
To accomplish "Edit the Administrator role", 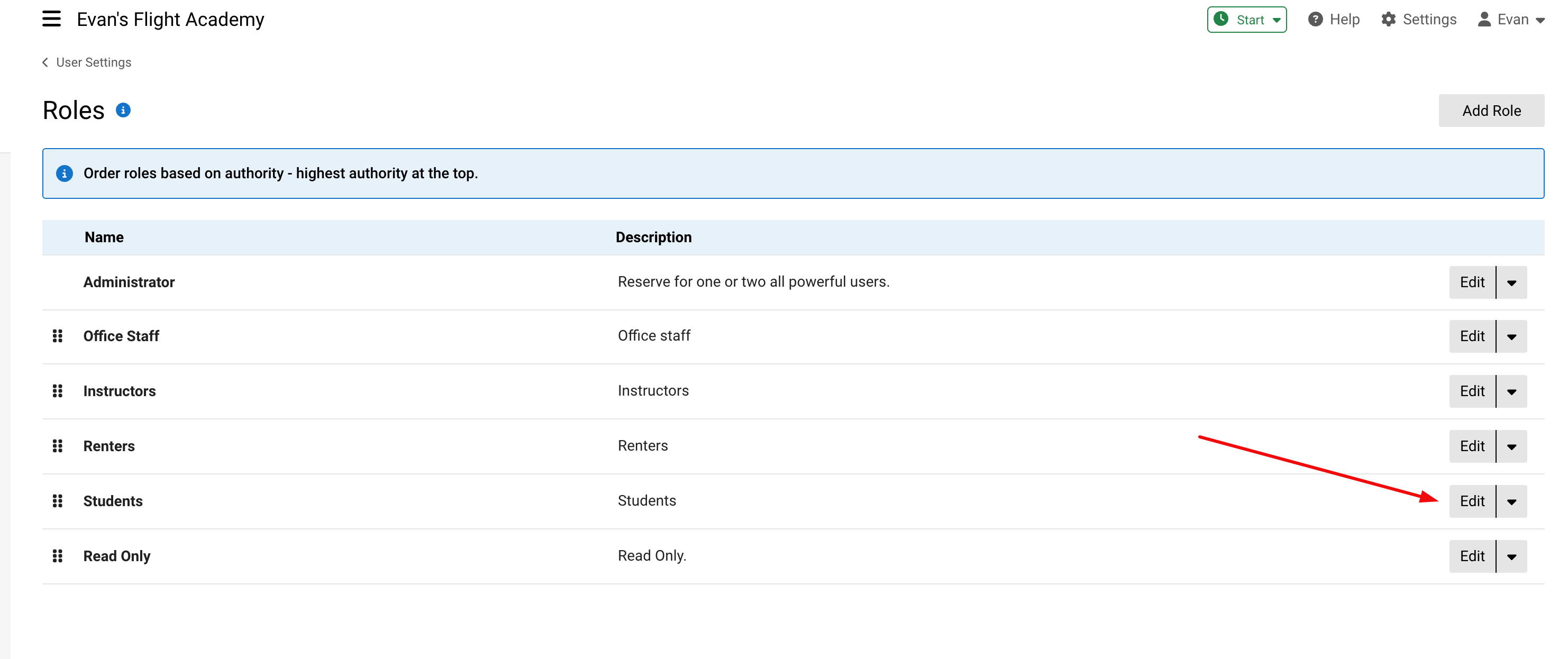I will click(1472, 282).
